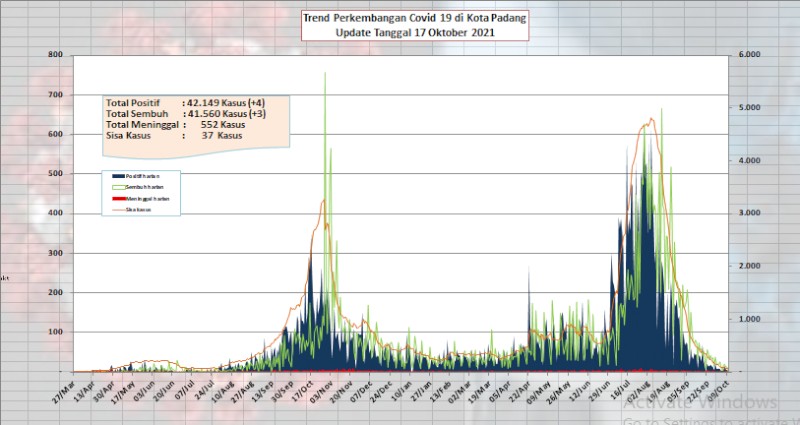
Task: Click left axis label '600'
Action: tap(55, 134)
